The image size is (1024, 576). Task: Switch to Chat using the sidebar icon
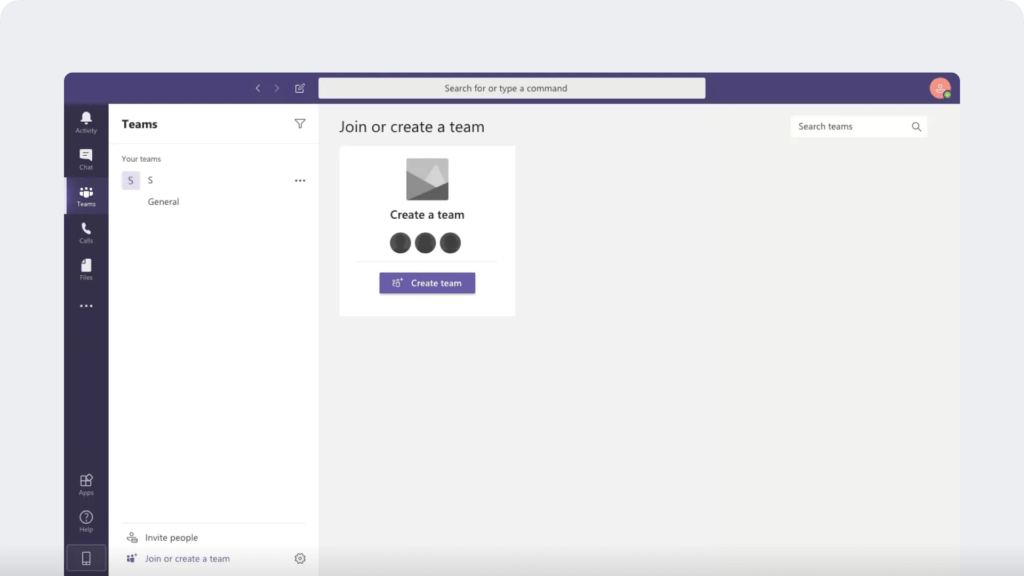[86, 157]
